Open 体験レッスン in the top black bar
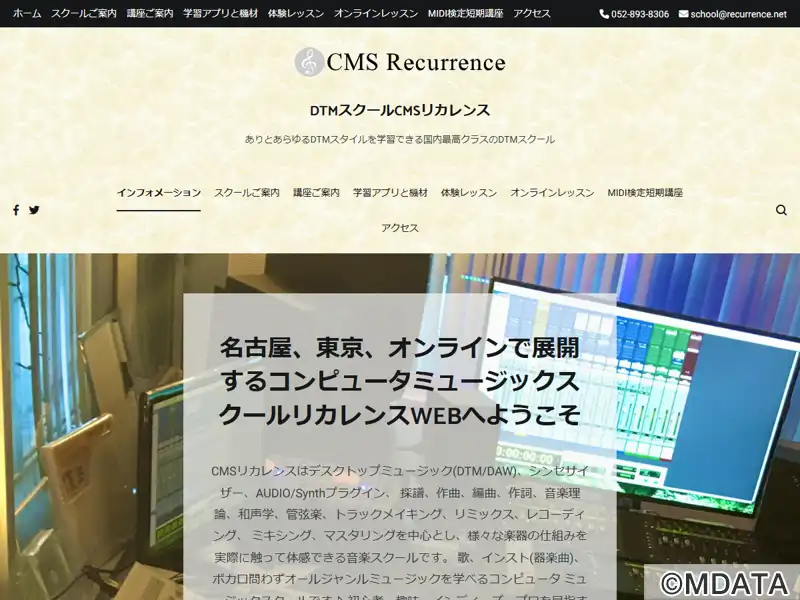800x600 pixels. pos(296,14)
